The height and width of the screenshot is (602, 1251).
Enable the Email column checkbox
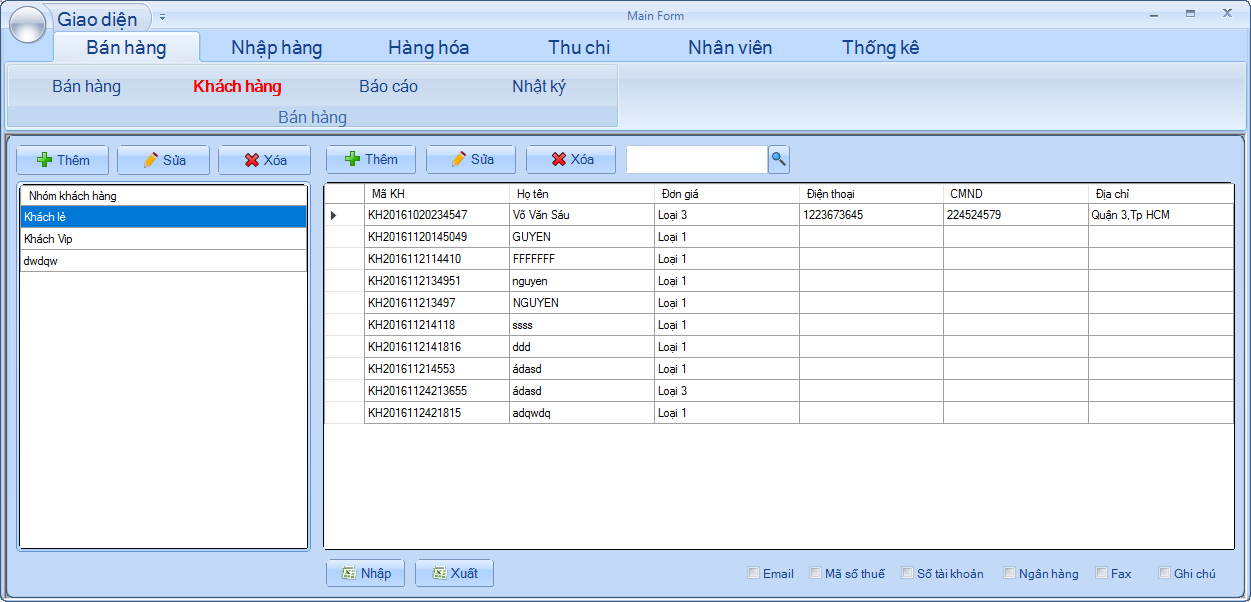click(754, 573)
